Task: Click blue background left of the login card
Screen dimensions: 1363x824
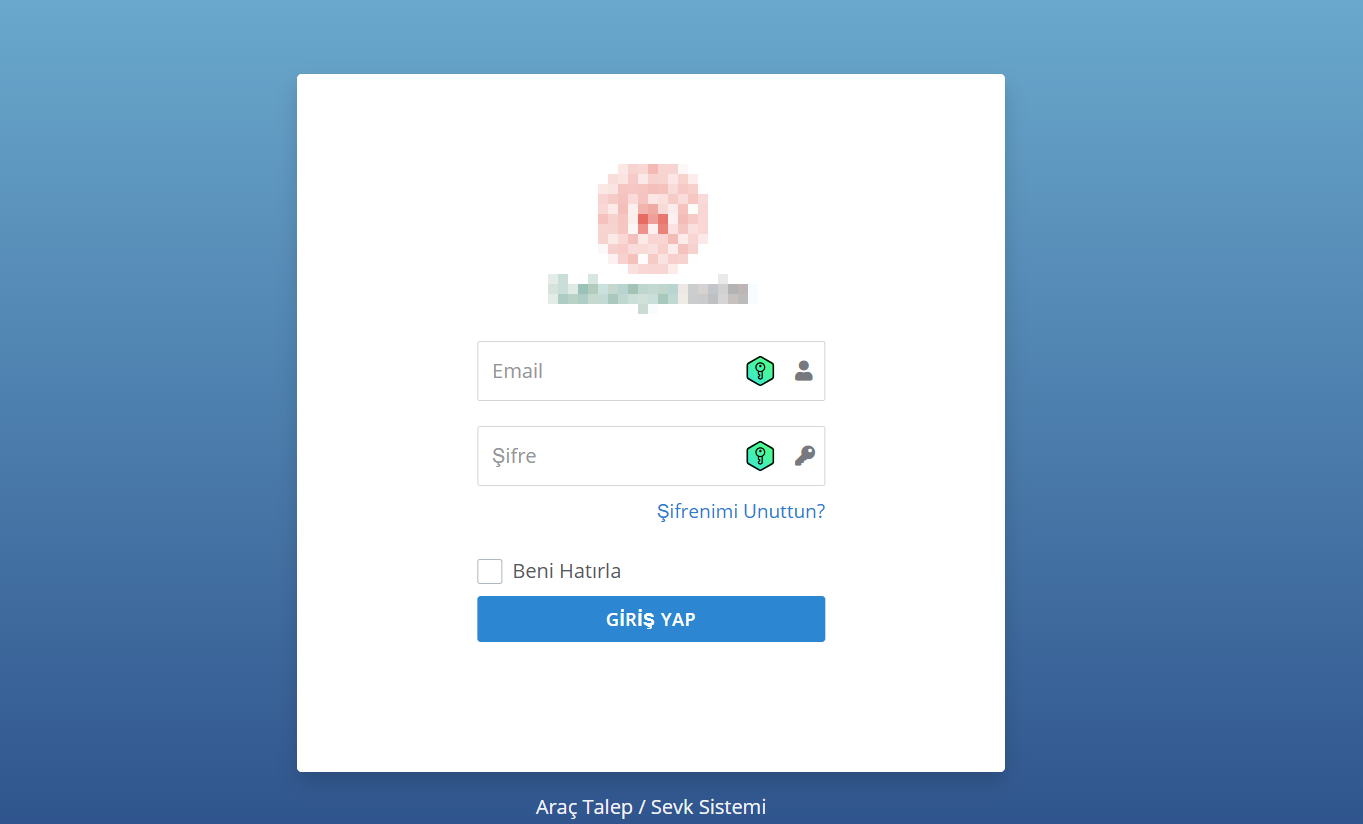Action: (x=148, y=420)
